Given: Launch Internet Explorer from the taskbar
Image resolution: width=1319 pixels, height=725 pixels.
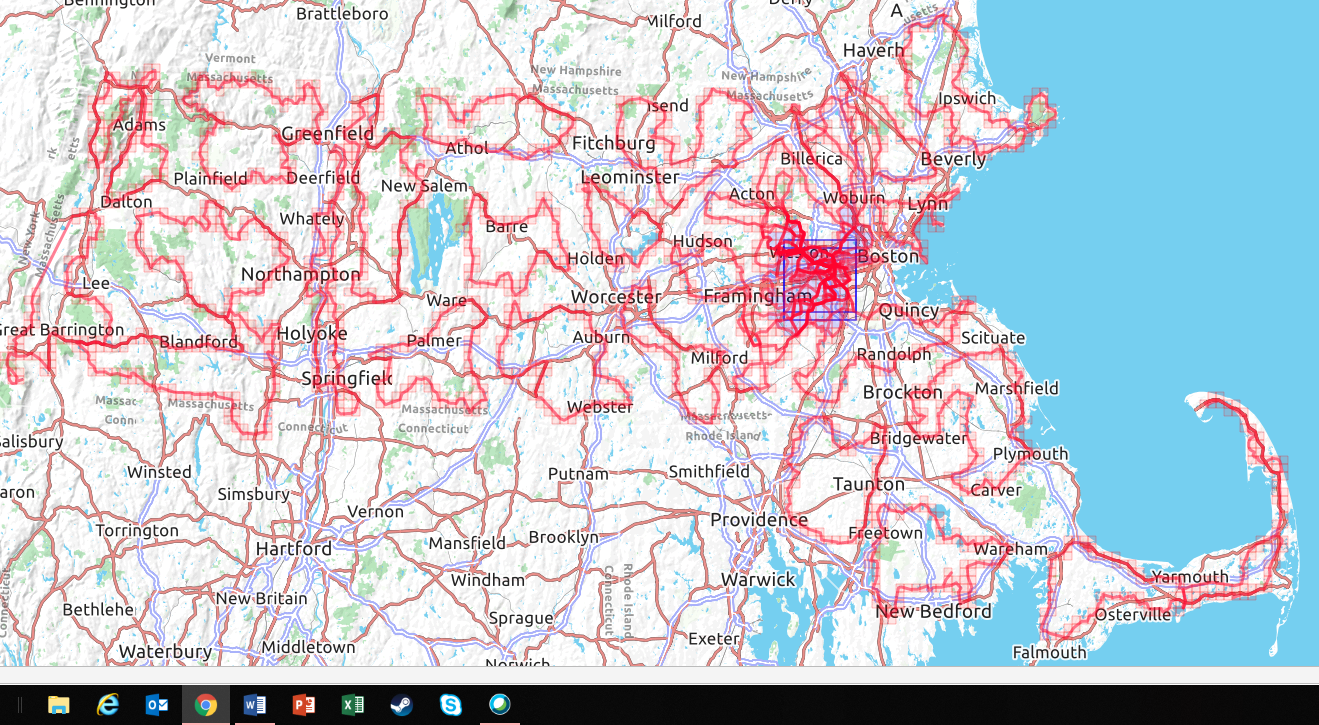Looking at the screenshot, I should pos(107,705).
